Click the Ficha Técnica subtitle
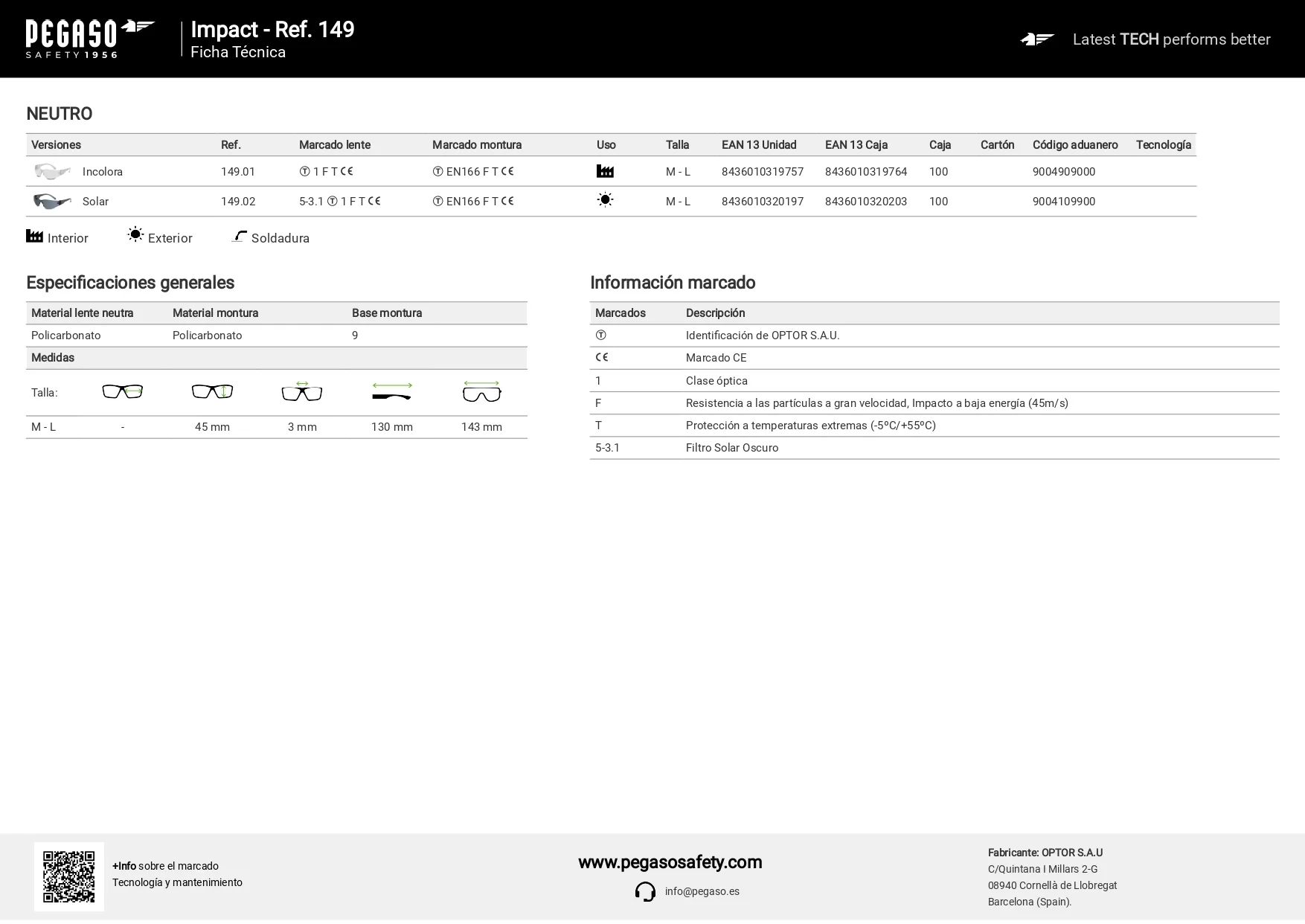This screenshot has width=1305, height=924. [238, 52]
